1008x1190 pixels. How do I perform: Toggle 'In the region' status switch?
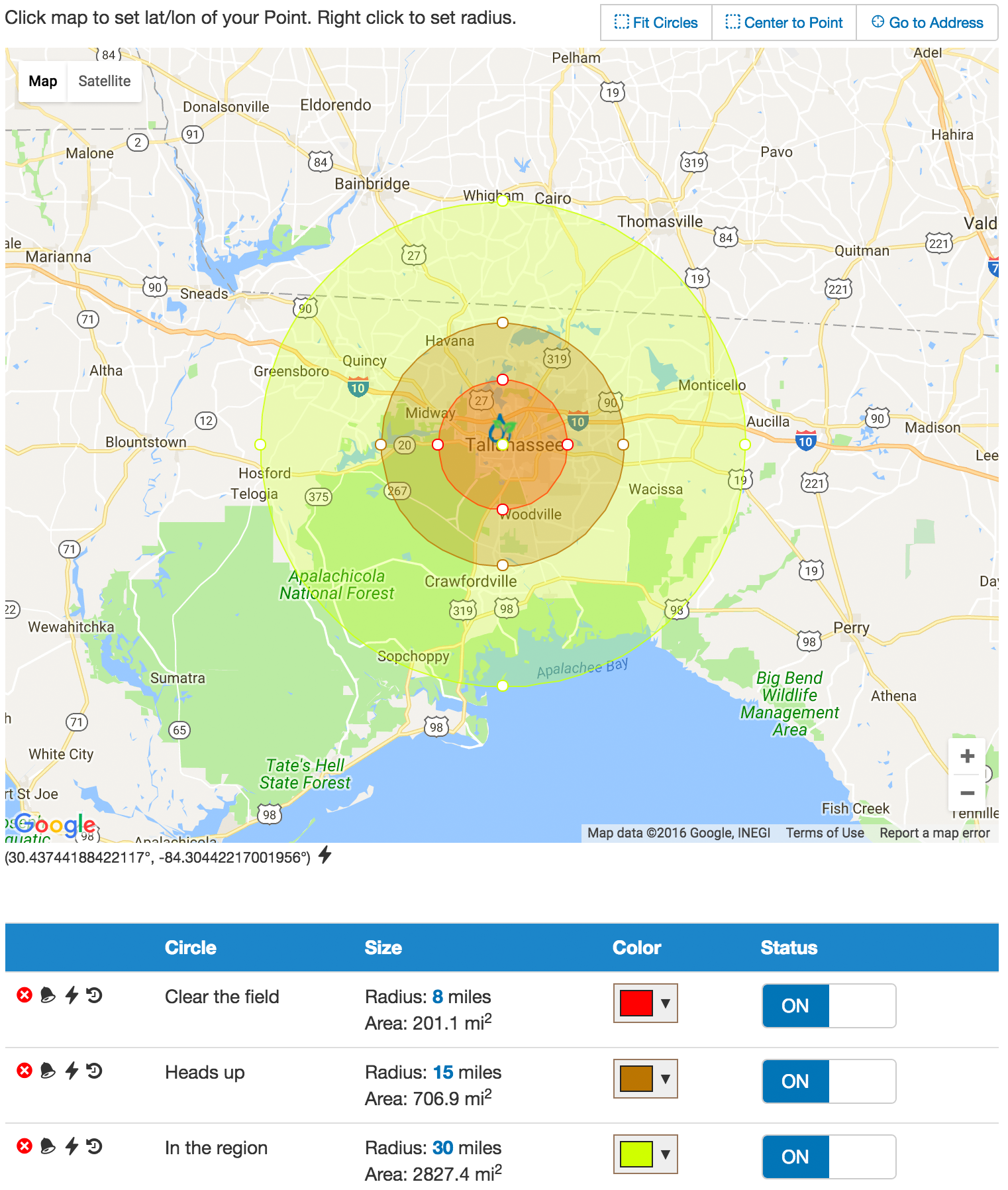coord(829,1157)
